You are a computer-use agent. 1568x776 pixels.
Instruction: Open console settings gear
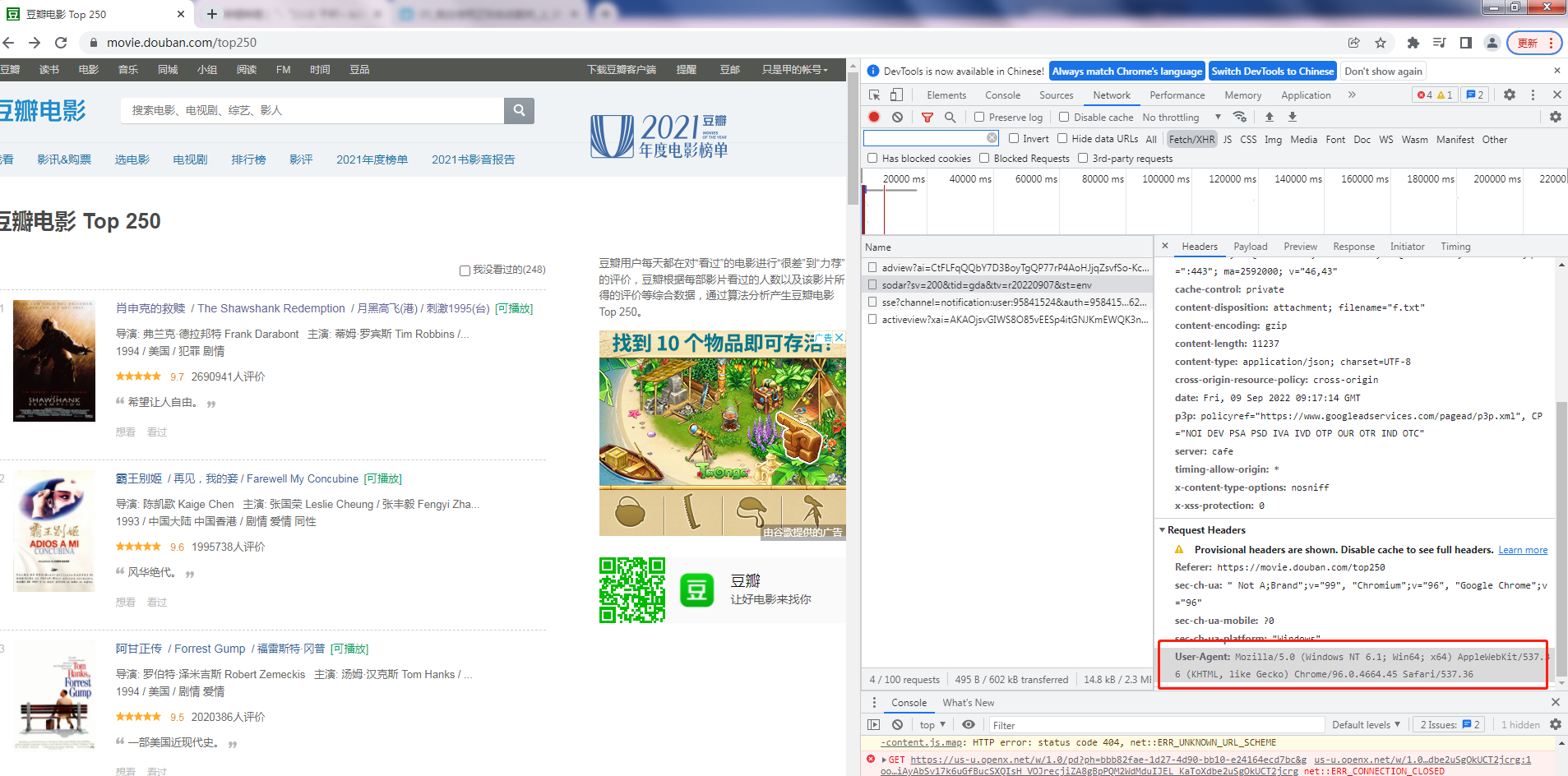[x=1555, y=725]
